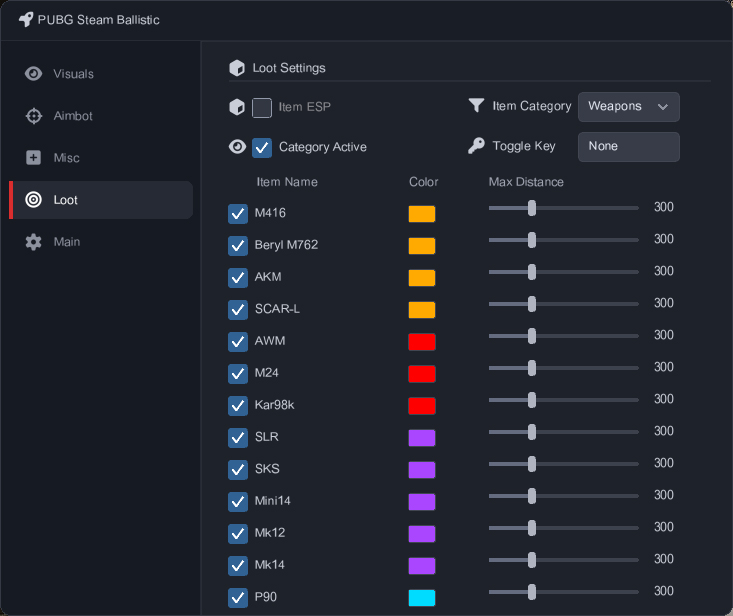Click the eye icon beside Category Active
This screenshot has height=616, width=733.
(237, 147)
